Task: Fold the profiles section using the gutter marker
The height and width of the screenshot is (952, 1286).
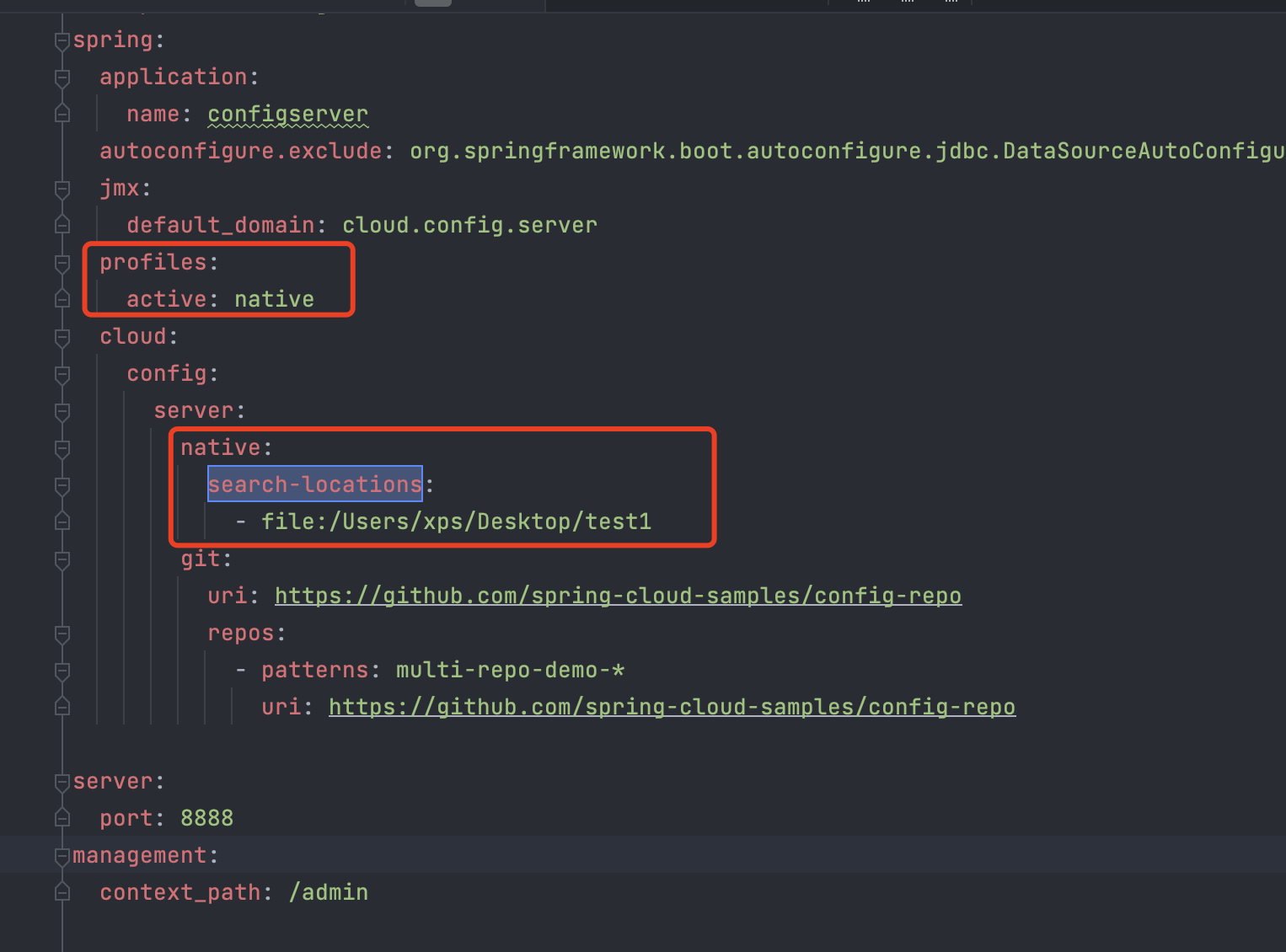Action: pos(62,263)
